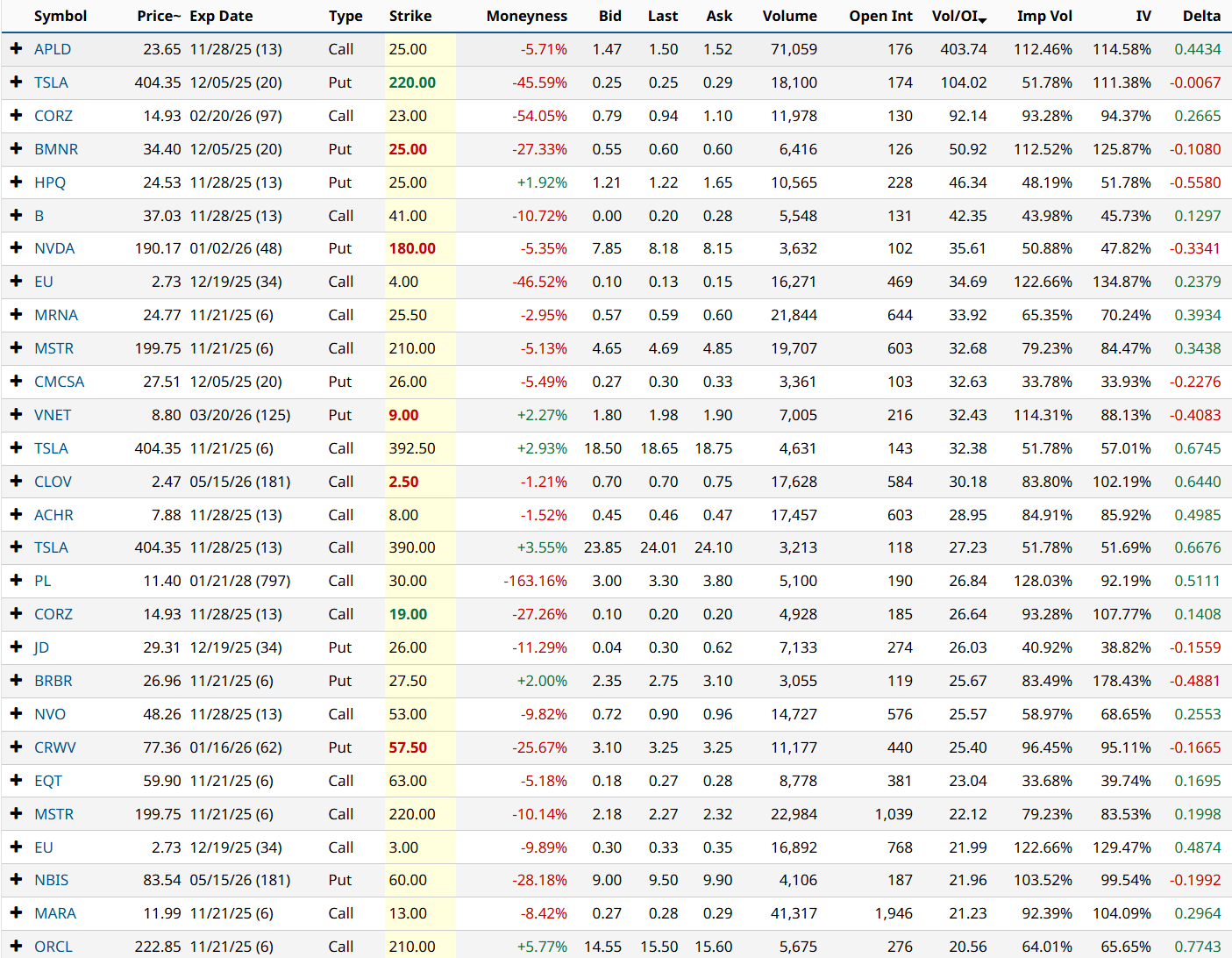Expand the CLOV call row
The width and height of the screenshot is (1232, 958).
click(16, 481)
